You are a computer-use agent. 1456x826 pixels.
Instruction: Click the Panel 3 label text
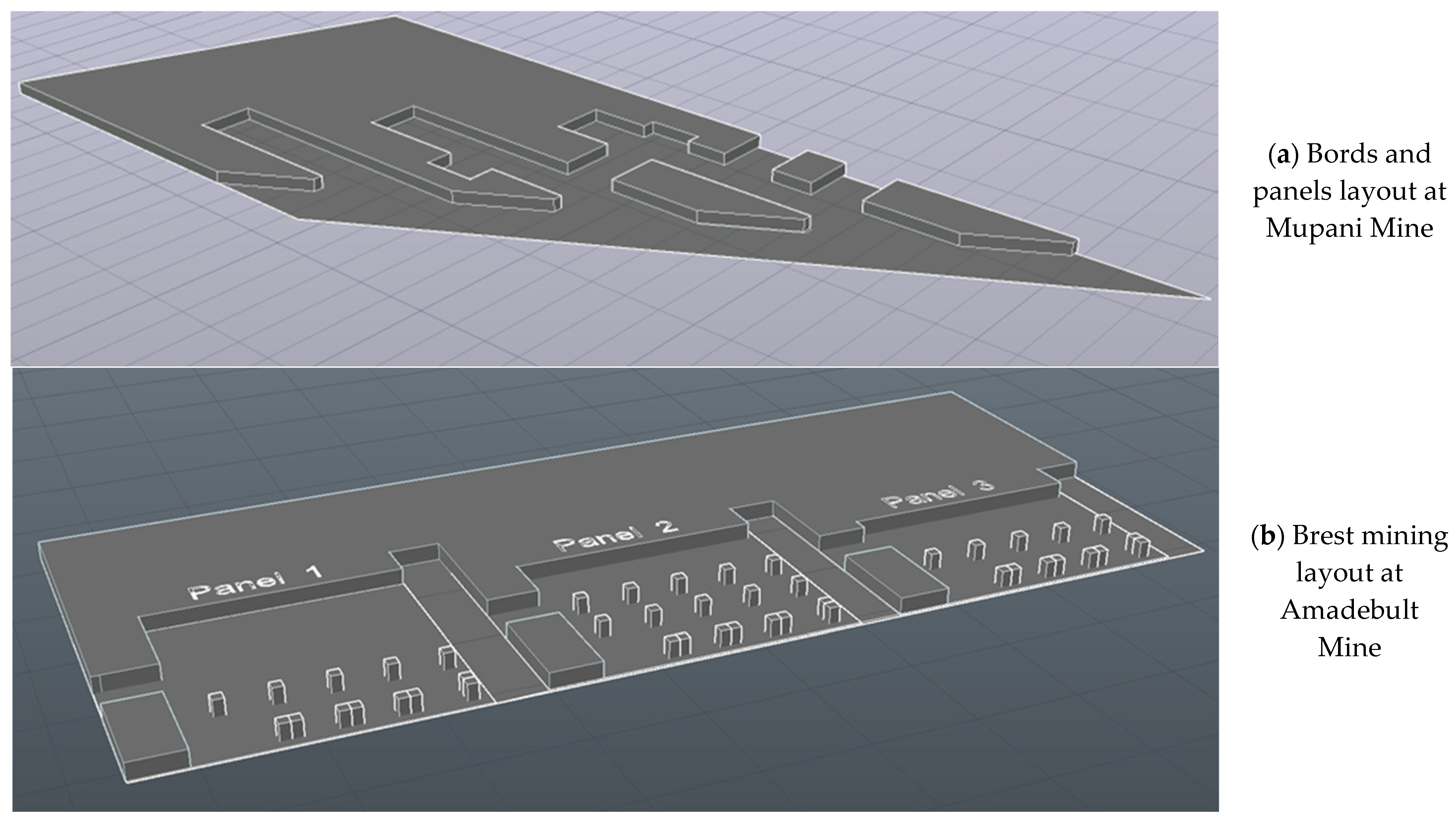click(938, 493)
